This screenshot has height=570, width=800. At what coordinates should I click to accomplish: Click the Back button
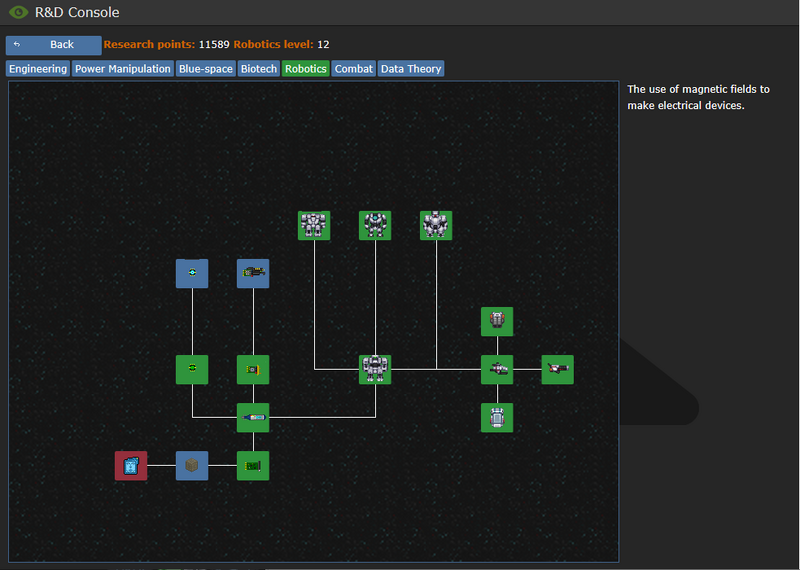[x=53, y=45]
